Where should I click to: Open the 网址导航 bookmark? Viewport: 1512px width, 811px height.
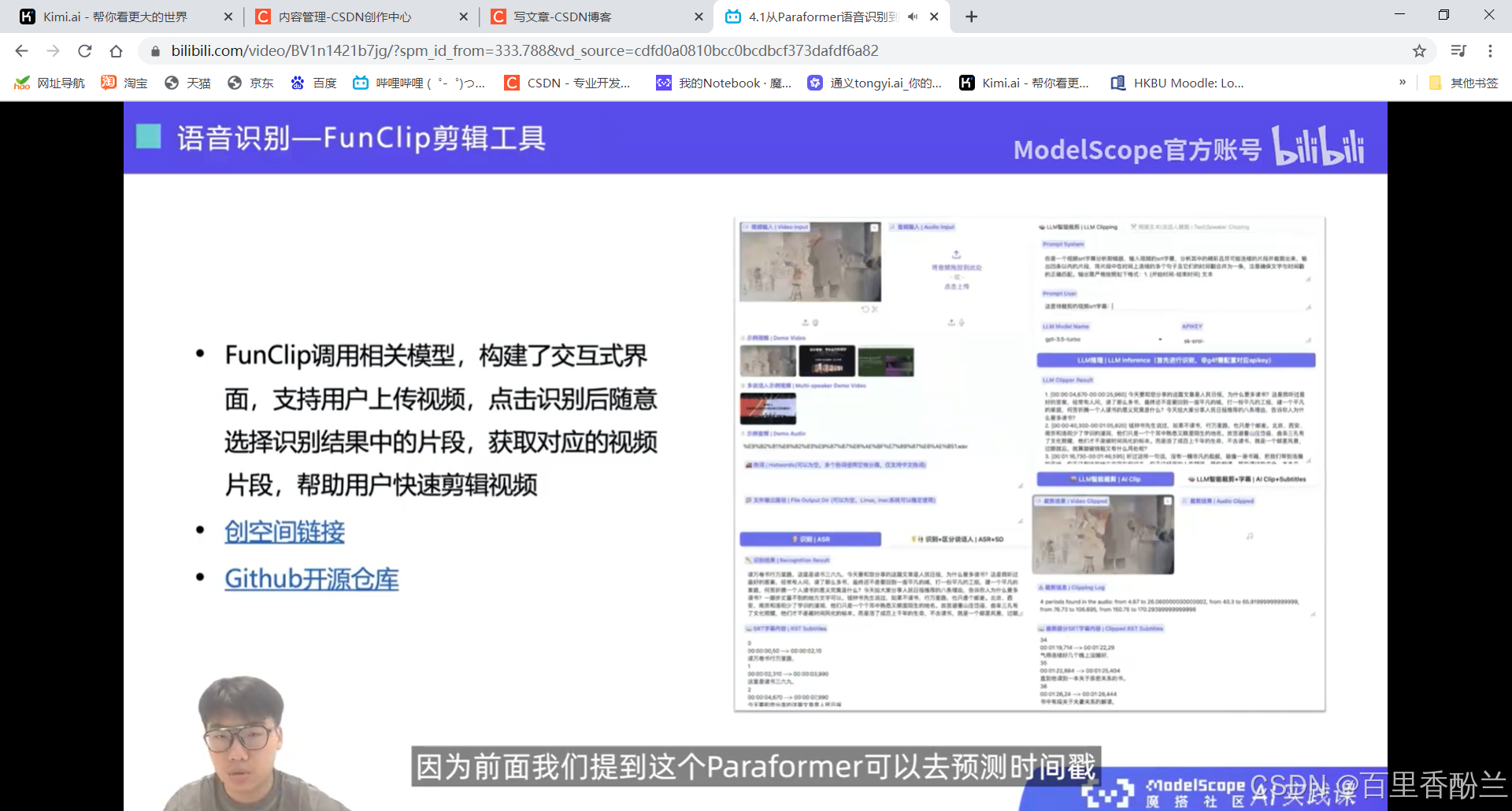coord(50,83)
